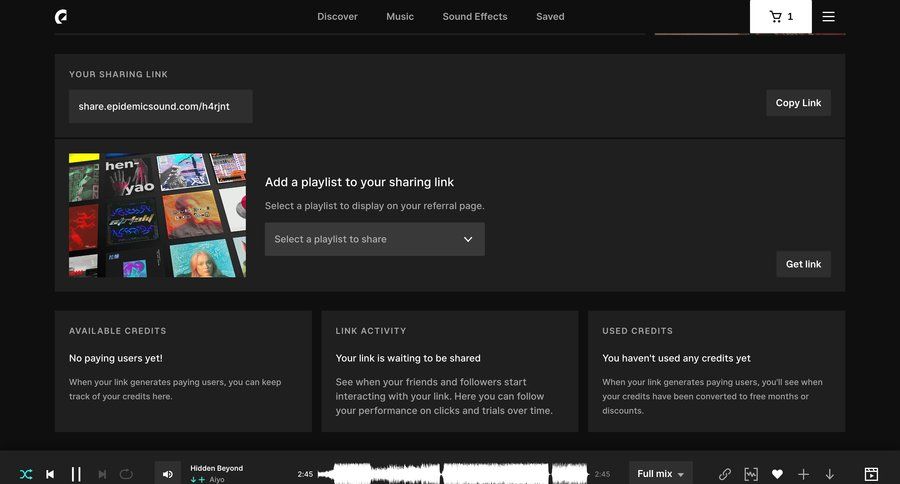Viewport: 900px width, 484px height.
Task: Click the sharing link text field
Action: (x=161, y=106)
